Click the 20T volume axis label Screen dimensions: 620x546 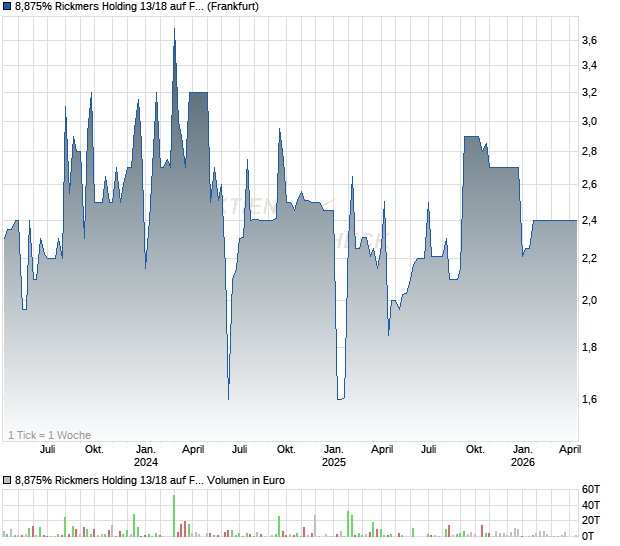coord(591,520)
